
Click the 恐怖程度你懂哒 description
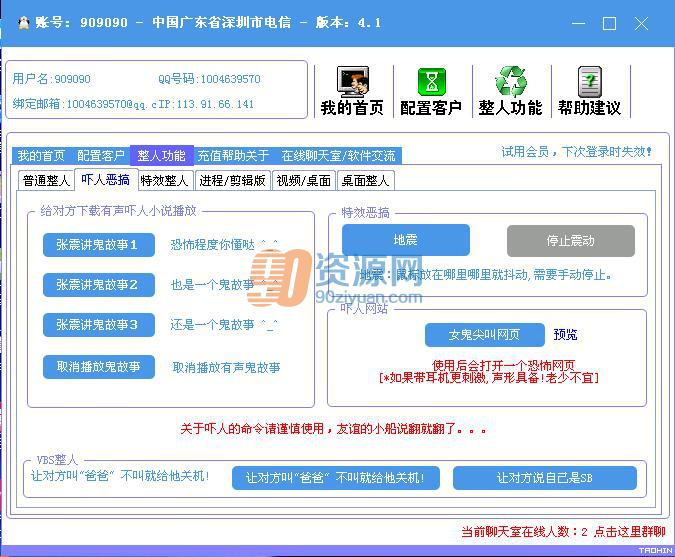[224, 244]
